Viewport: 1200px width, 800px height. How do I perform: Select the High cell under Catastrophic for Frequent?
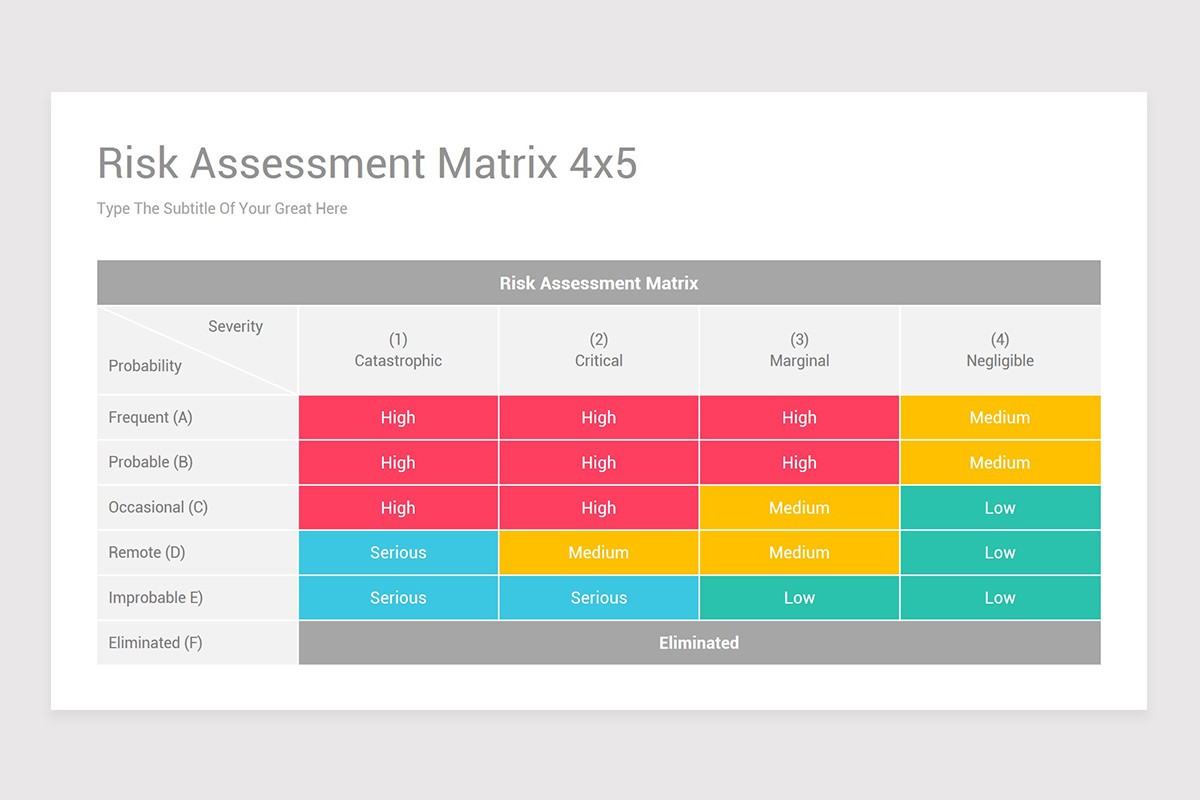[x=397, y=417]
